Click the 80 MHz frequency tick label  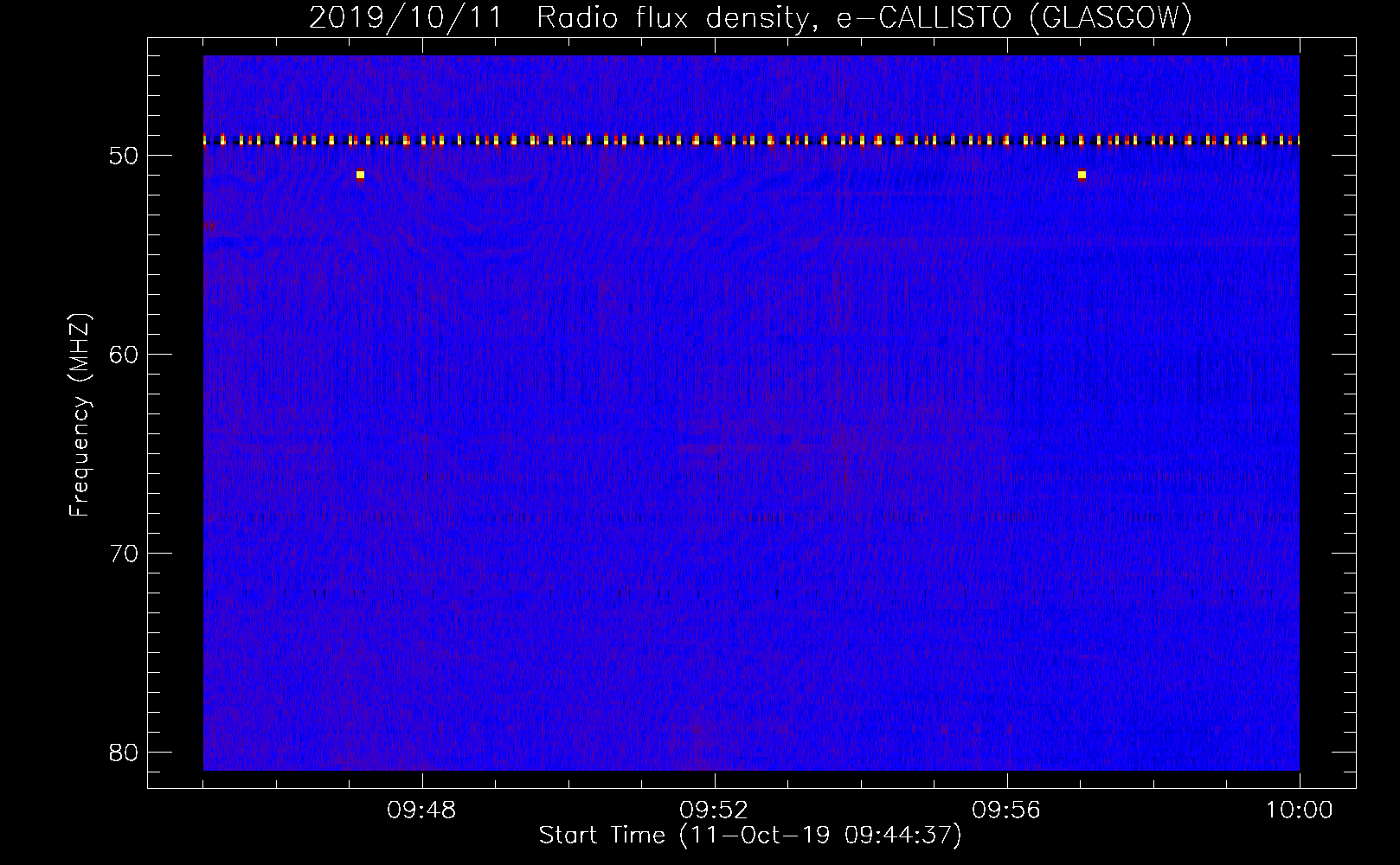click(x=125, y=753)
